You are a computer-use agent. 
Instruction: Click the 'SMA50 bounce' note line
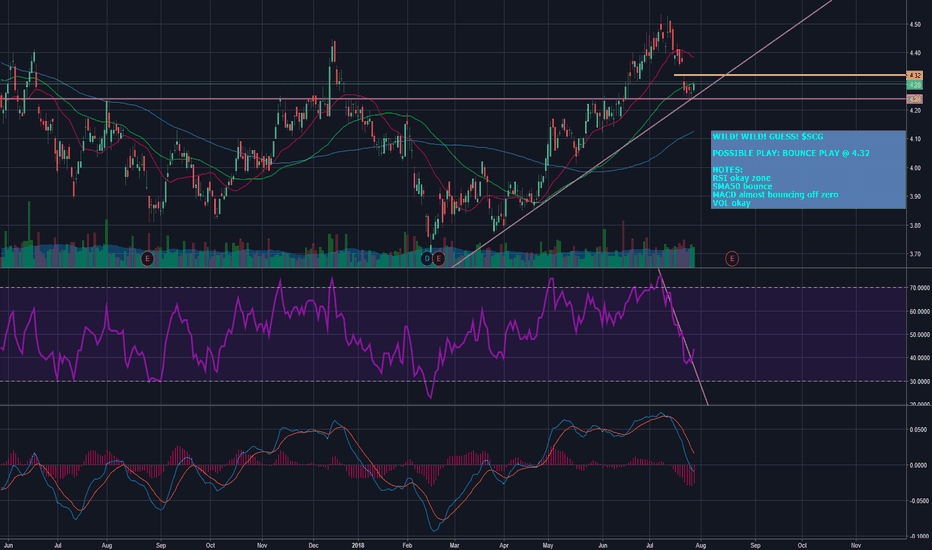pyautogui.click(x=742, y=186)
